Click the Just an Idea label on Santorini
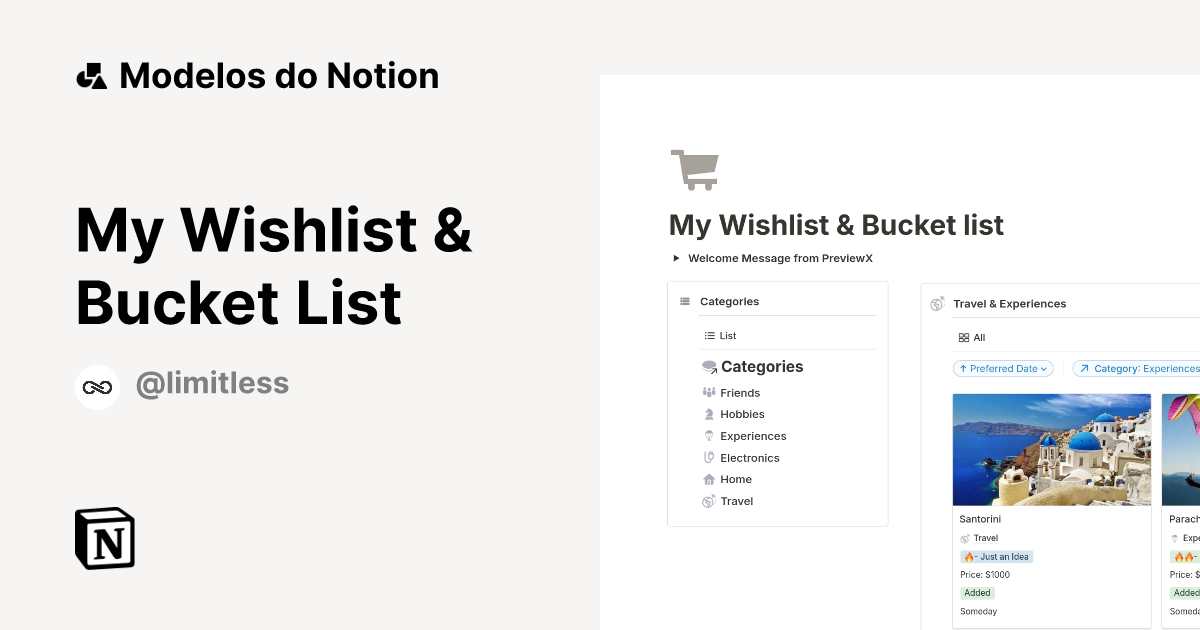The height and width of the screenshot is (630, 1200). [x=997, y=556]
